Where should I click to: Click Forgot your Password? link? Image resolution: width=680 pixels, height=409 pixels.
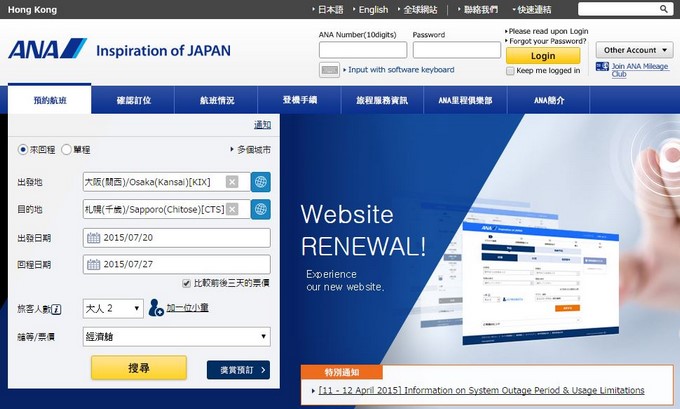548,41
